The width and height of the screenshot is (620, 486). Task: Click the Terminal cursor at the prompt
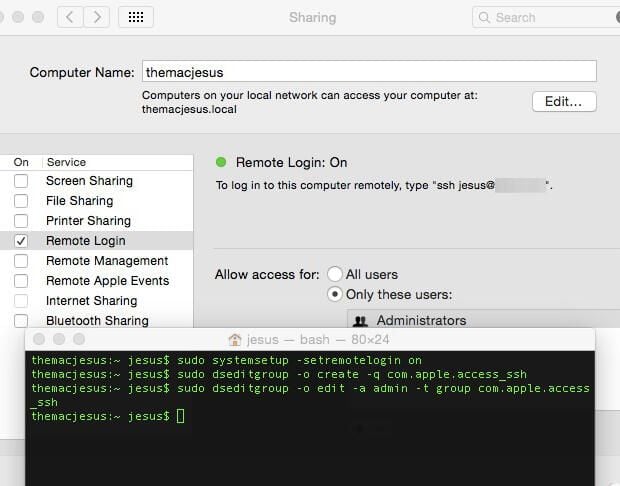pyautogui.click(x=180, y=416)
